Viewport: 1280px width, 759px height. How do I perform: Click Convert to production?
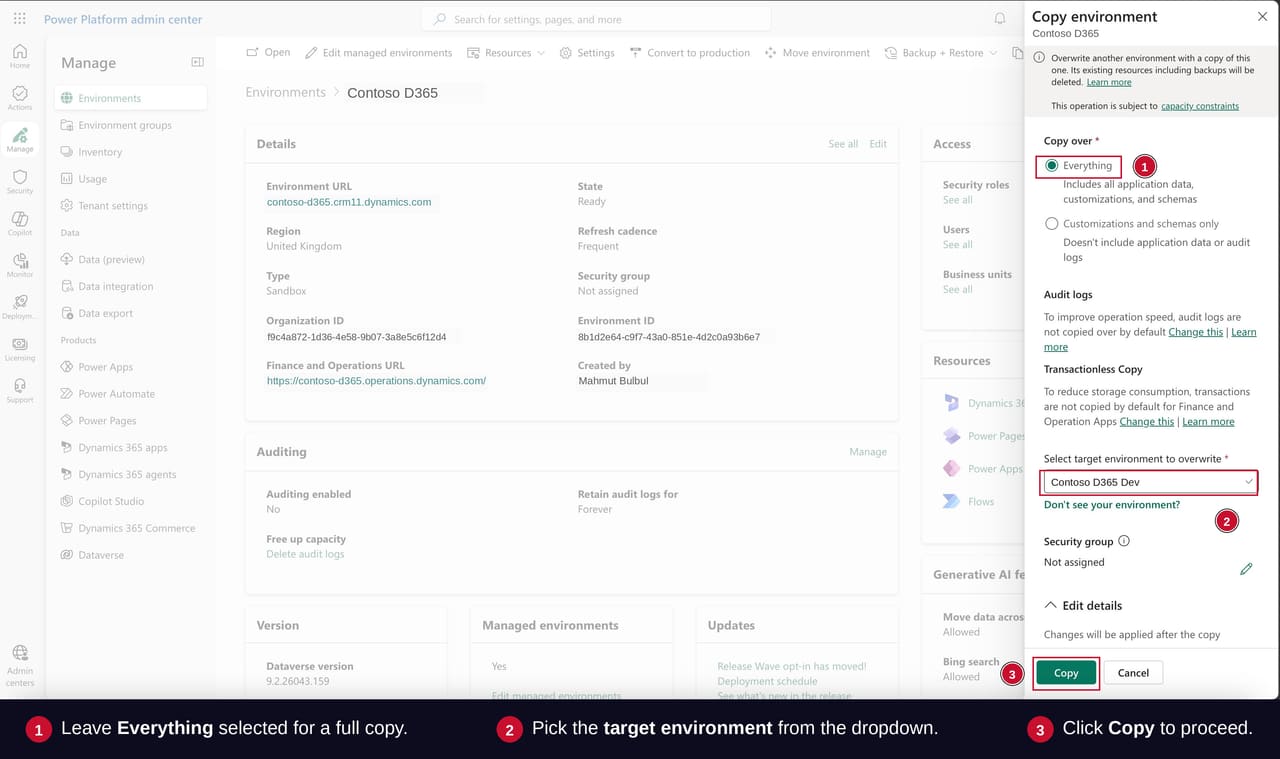(x=690, y=53)
